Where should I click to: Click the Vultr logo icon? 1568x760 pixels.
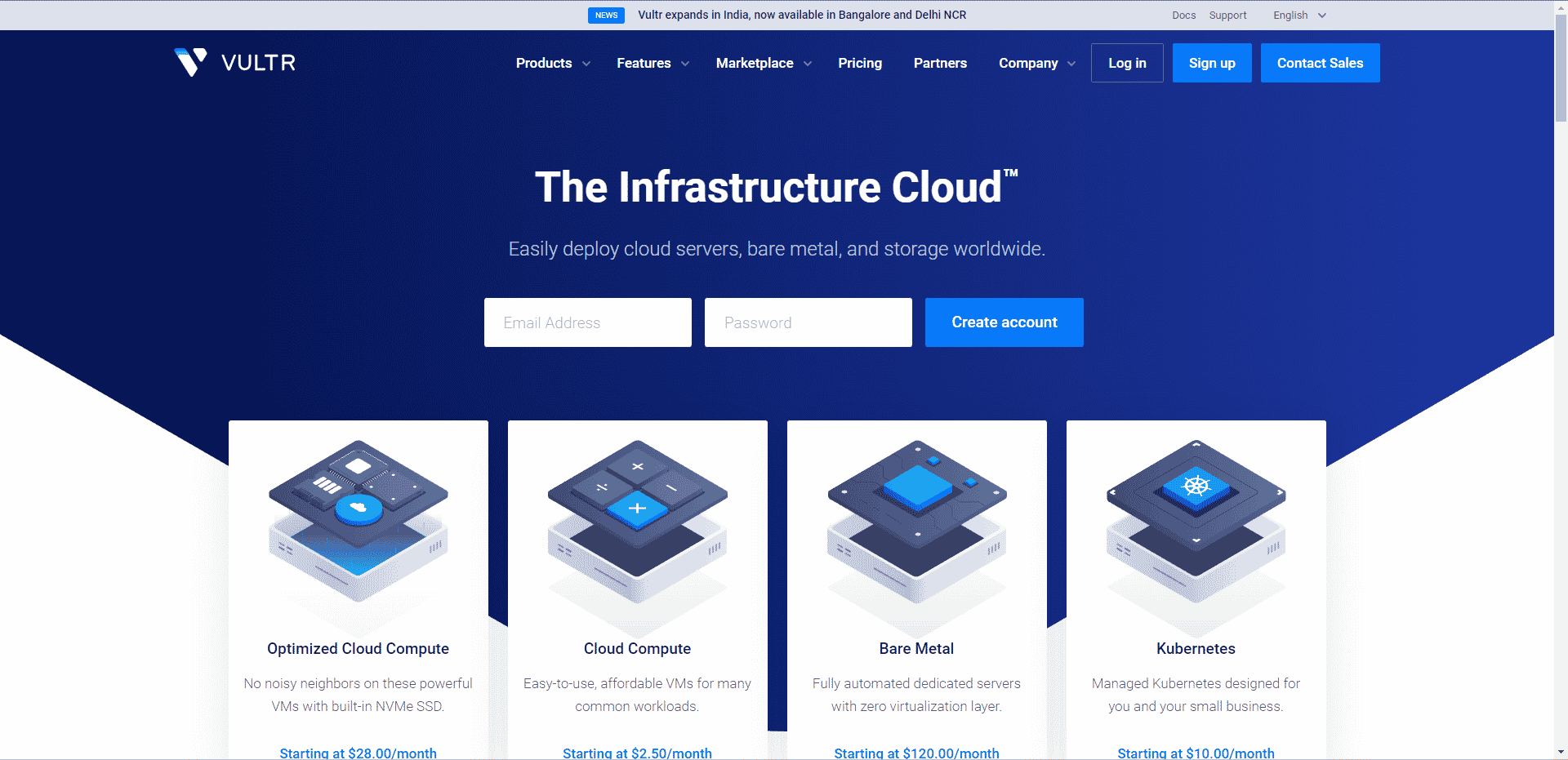191,62
